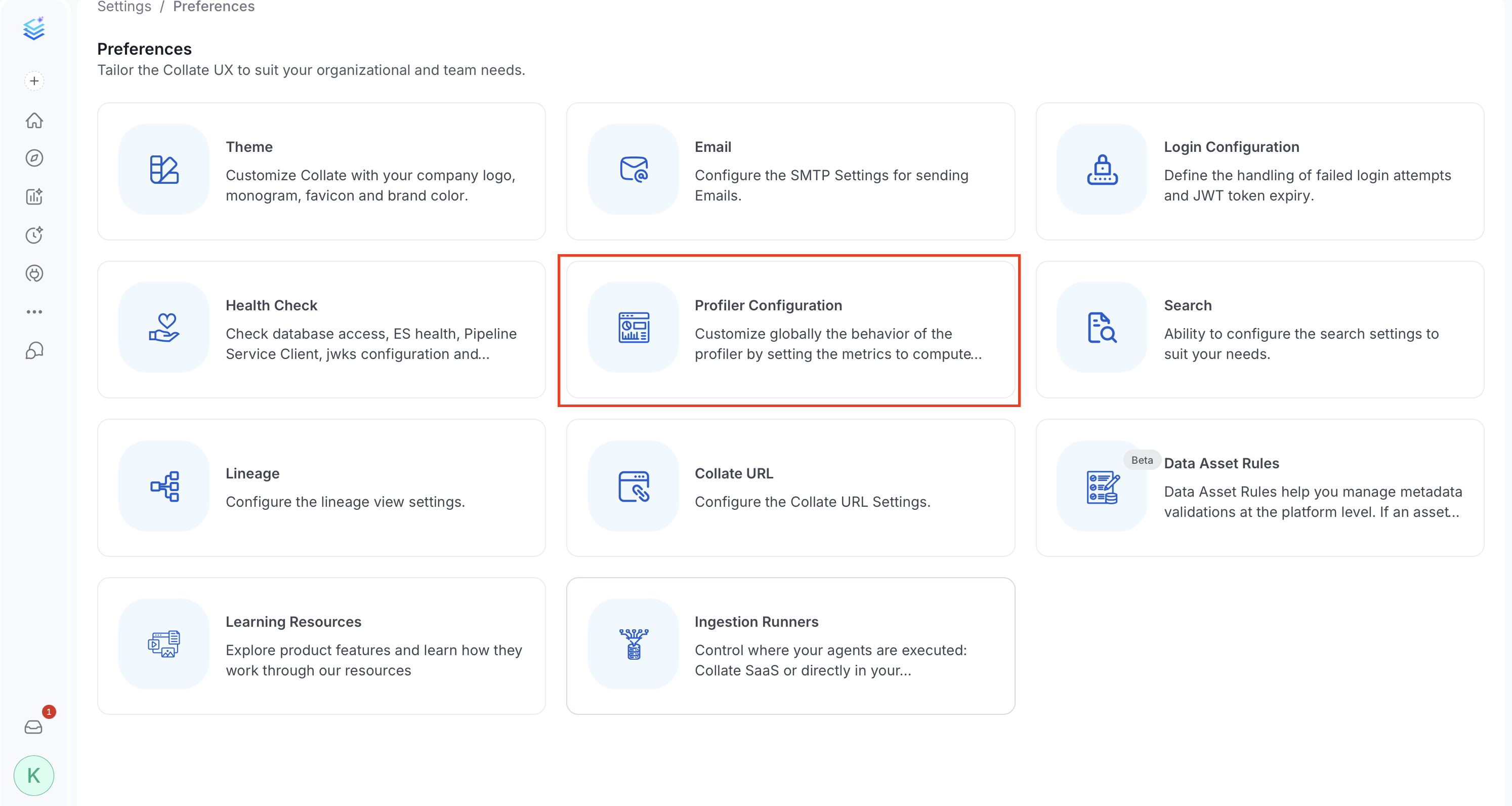Open the three-dots more menu in sidebar
Screen dimensions: 1512x806
[x=34, y=312]
